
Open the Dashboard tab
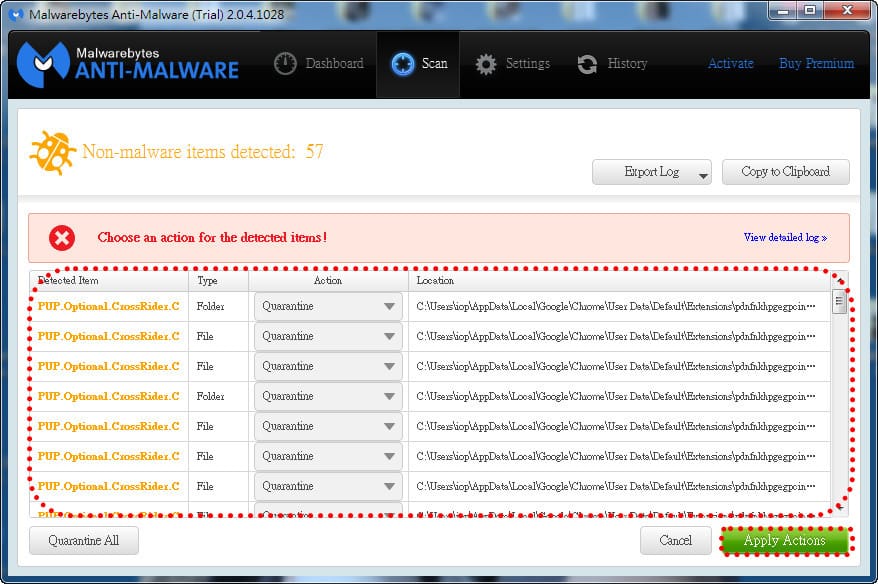click(x=319, y=64)
